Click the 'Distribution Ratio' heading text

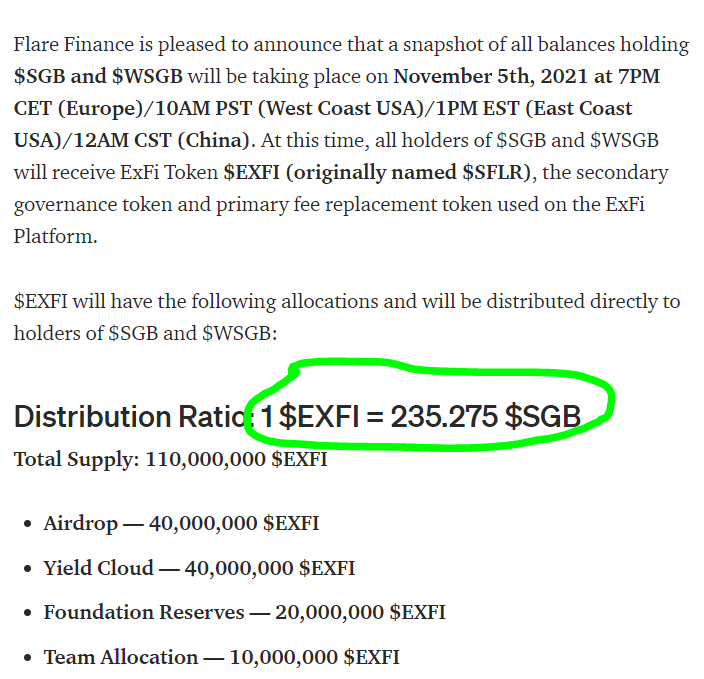coord(134,416)
